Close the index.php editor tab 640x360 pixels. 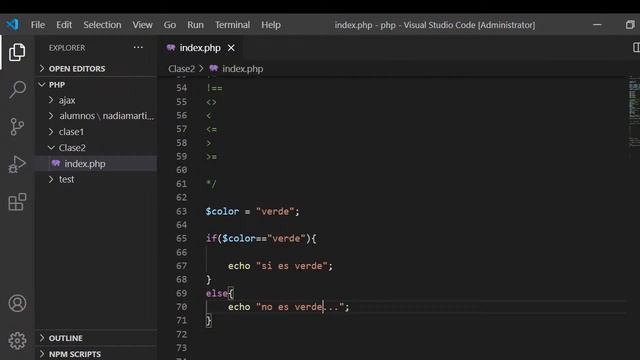[231, 48]
